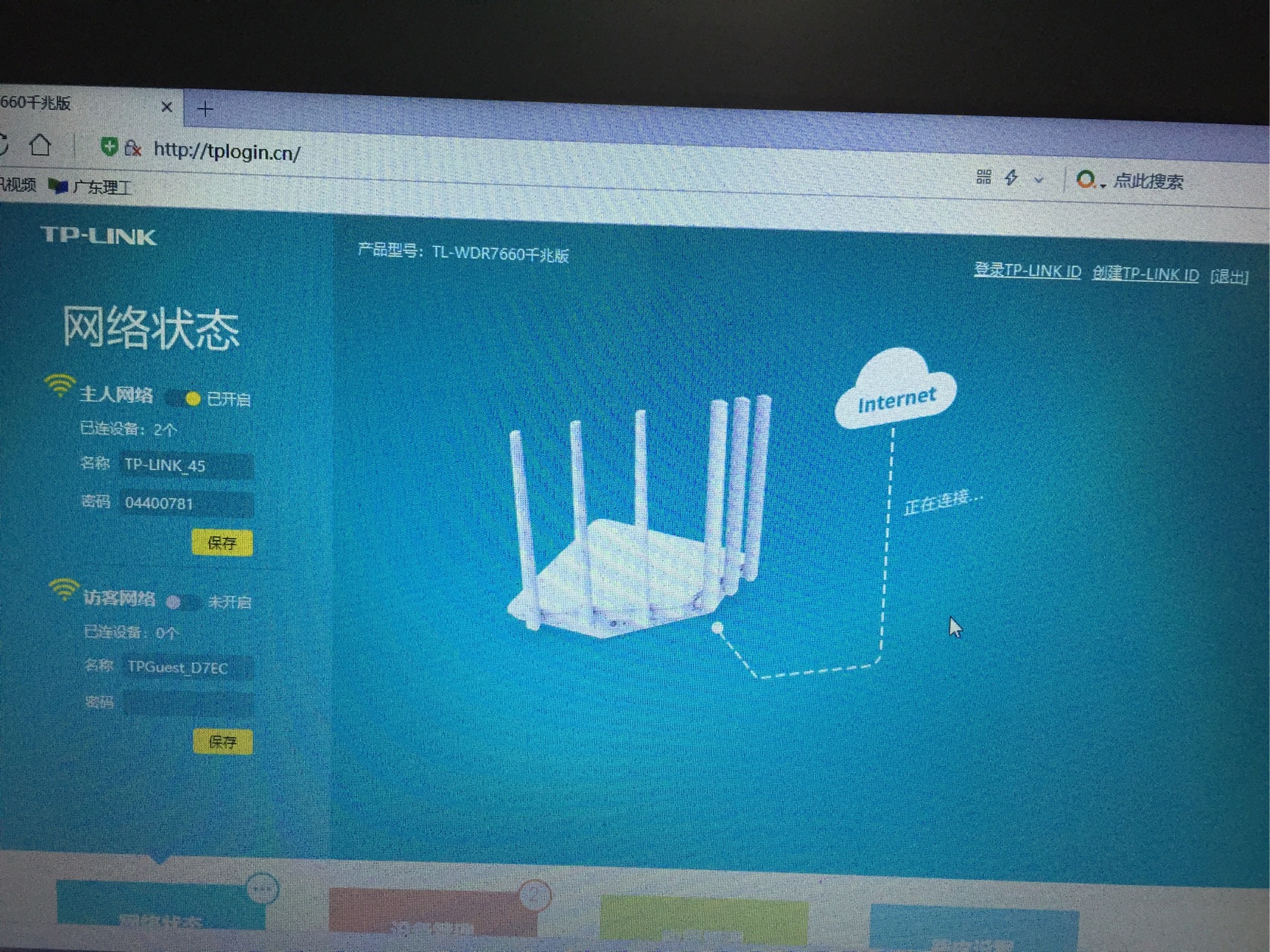This screenshot has height=952, width=1270.
Task: Open a new browser tab with plus button
Action: click(x=205, y=109)
